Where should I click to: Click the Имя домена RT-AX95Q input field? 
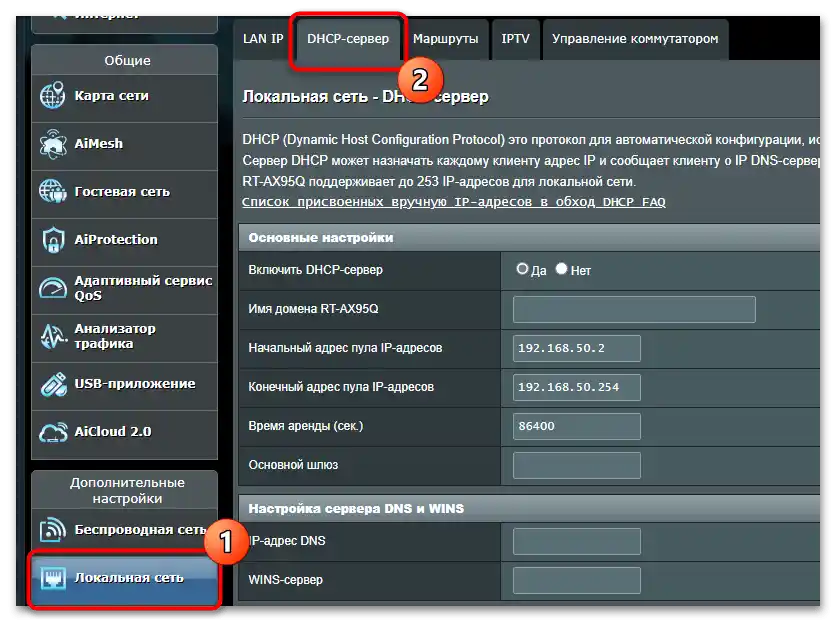click(634, 309)
